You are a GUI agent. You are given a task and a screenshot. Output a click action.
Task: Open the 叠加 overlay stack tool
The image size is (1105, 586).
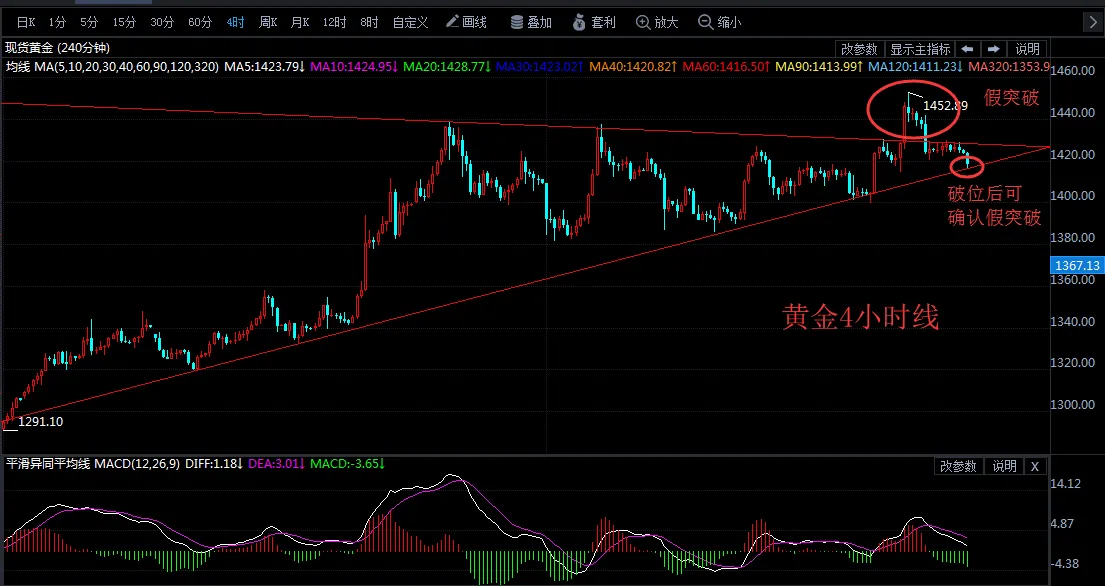pos(531,23)
